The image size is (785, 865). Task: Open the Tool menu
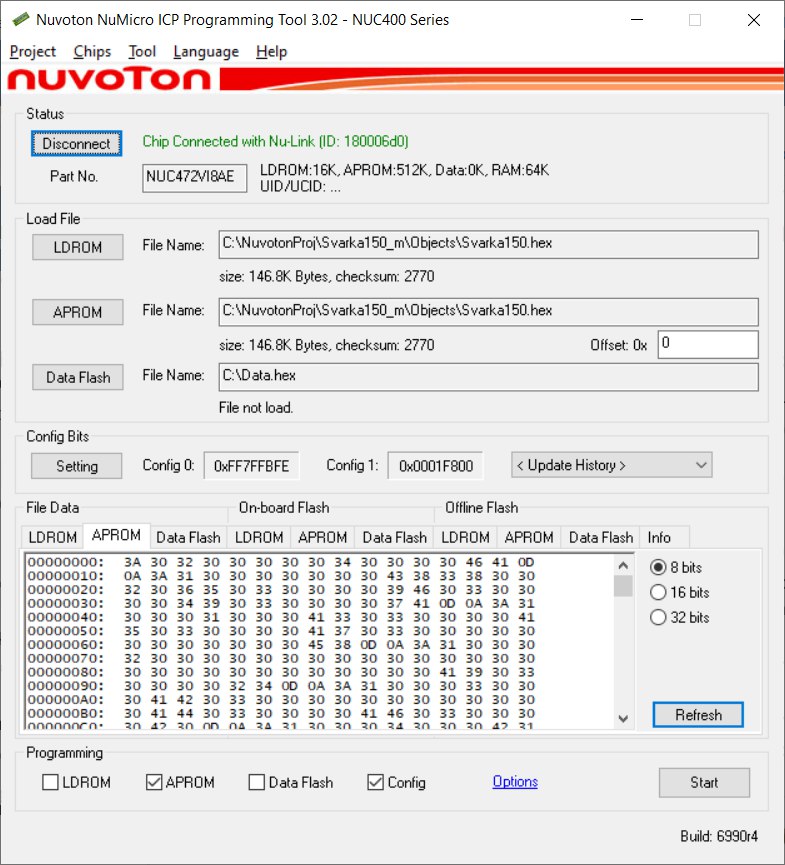tap(142, 52)
